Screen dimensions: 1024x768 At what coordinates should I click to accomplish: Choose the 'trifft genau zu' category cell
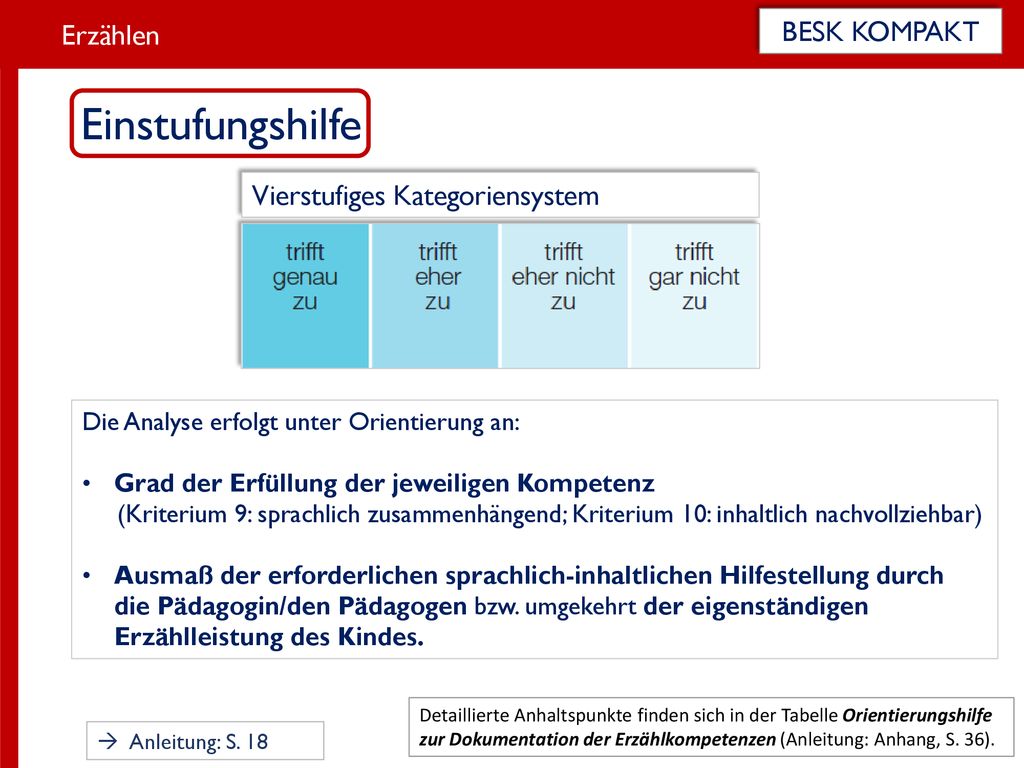[x=305, y=296]
